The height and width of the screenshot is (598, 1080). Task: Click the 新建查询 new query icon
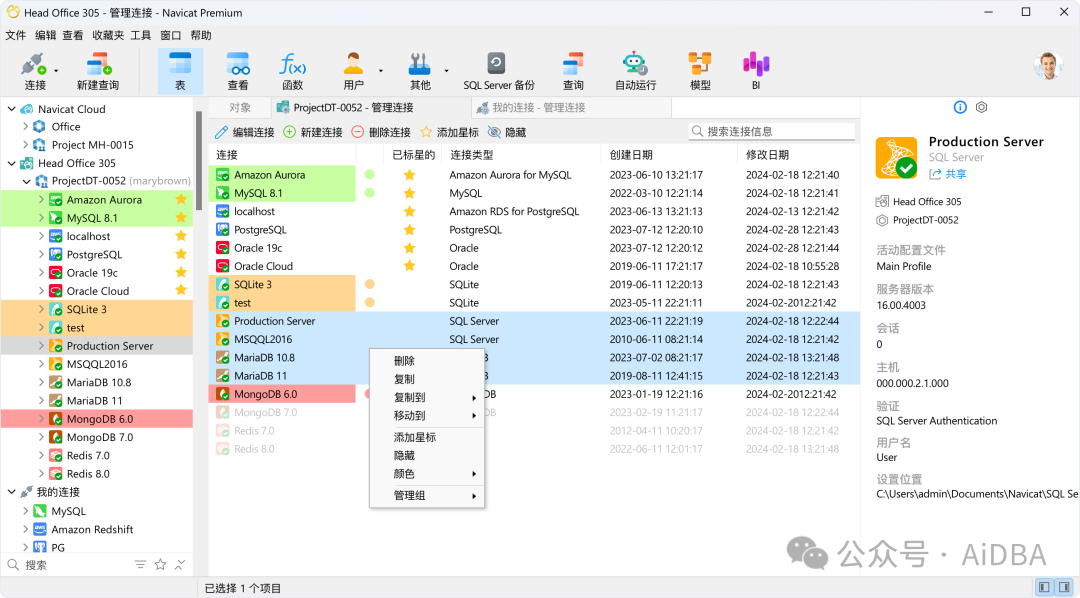pyautogui.click(x=98, y=65)
